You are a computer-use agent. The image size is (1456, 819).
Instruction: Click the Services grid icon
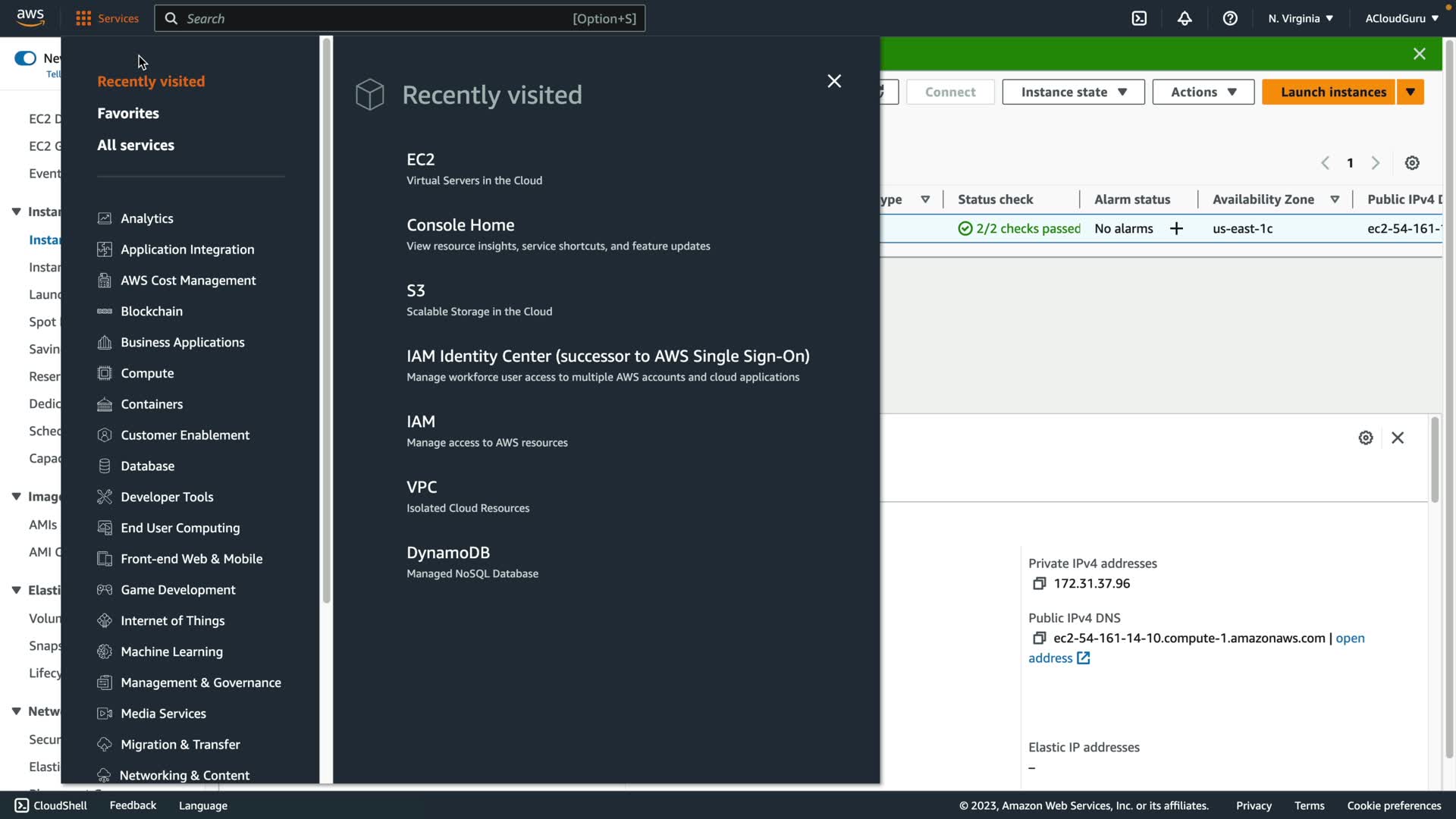83,18
